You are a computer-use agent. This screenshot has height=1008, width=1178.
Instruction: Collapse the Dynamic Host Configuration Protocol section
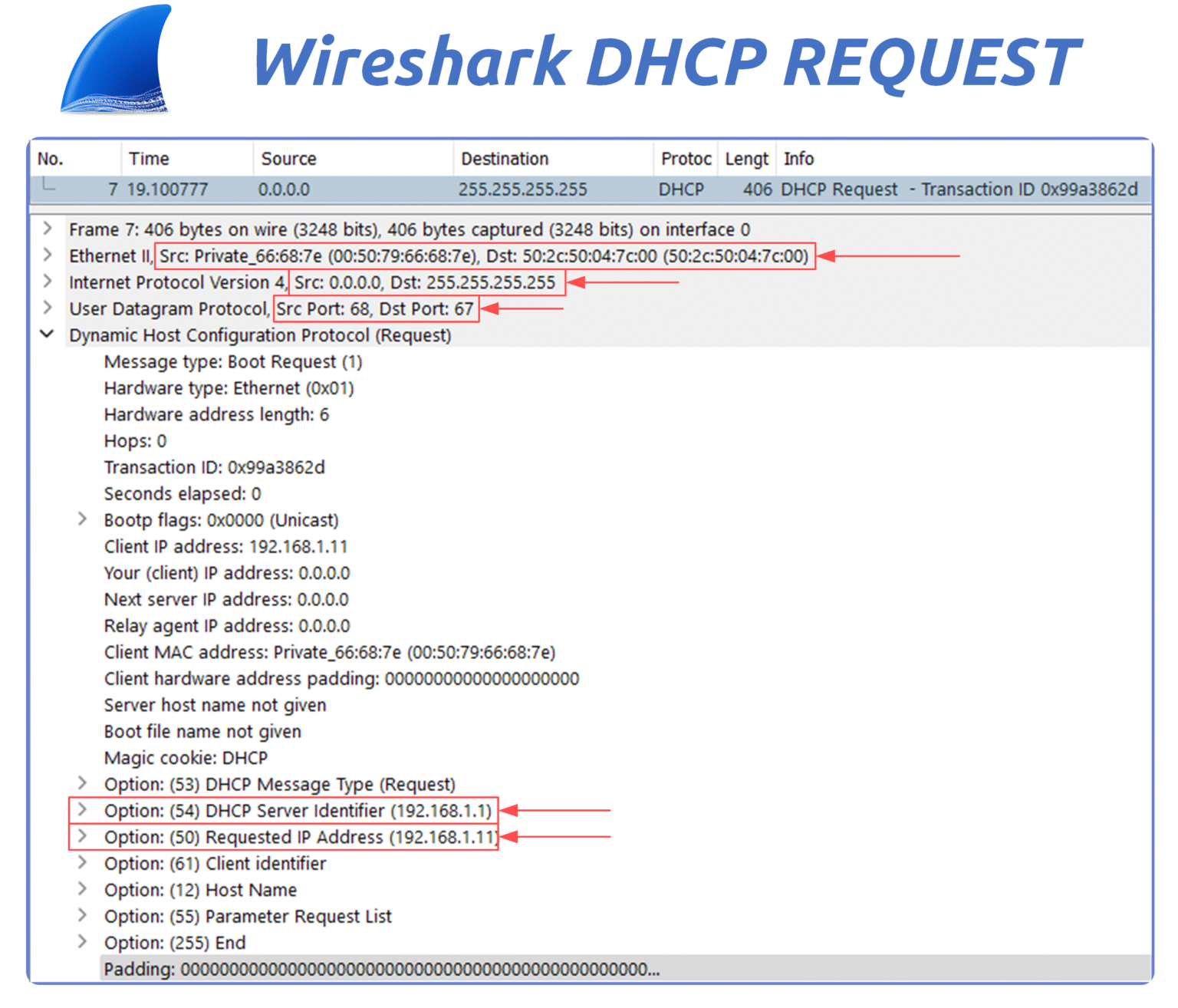(48, 334)
